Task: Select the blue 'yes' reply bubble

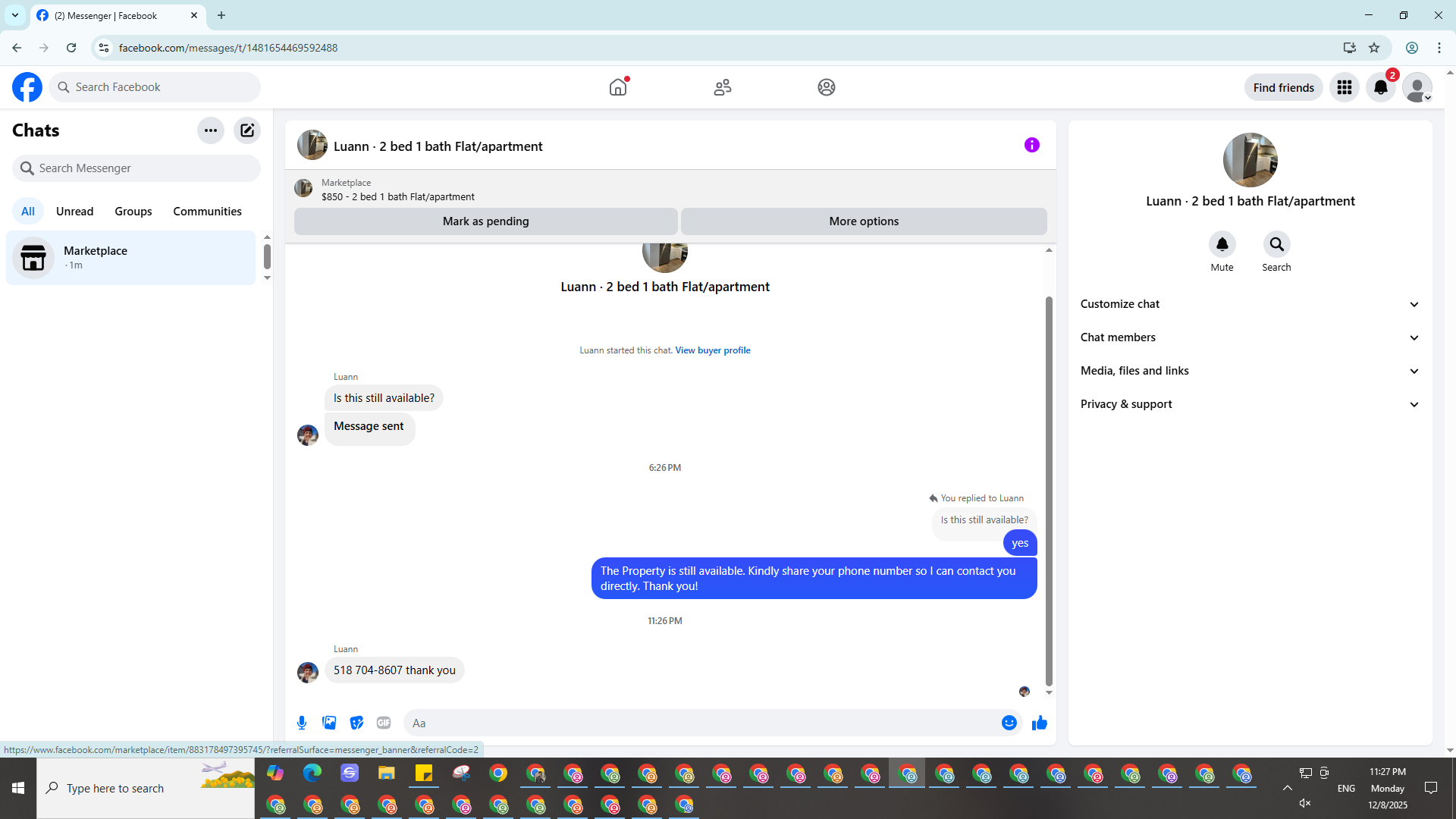Action: [1020, 543]
